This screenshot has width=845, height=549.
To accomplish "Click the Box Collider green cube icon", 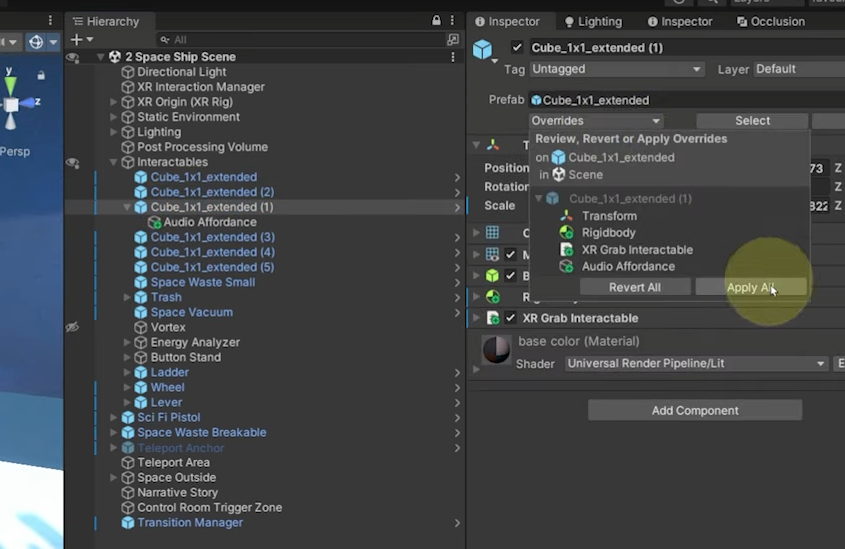I will pos(493,275).
